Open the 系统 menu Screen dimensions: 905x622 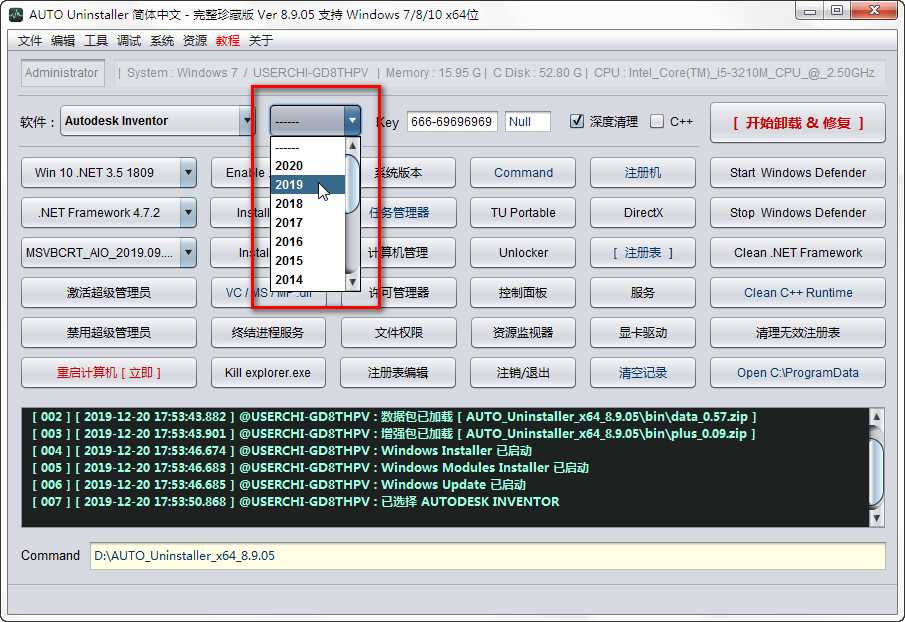tap(162, 40)
